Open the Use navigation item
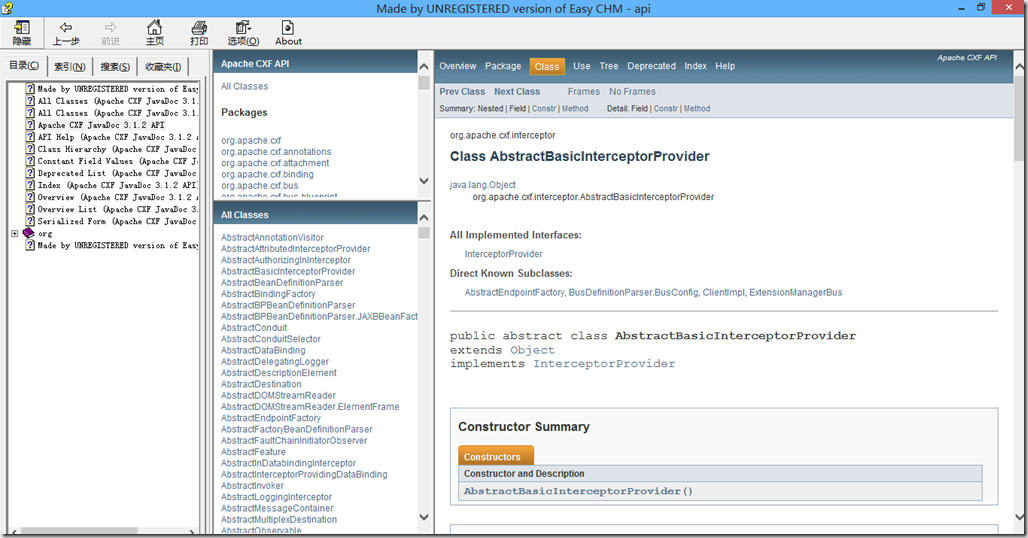 (x=582, y=66)
